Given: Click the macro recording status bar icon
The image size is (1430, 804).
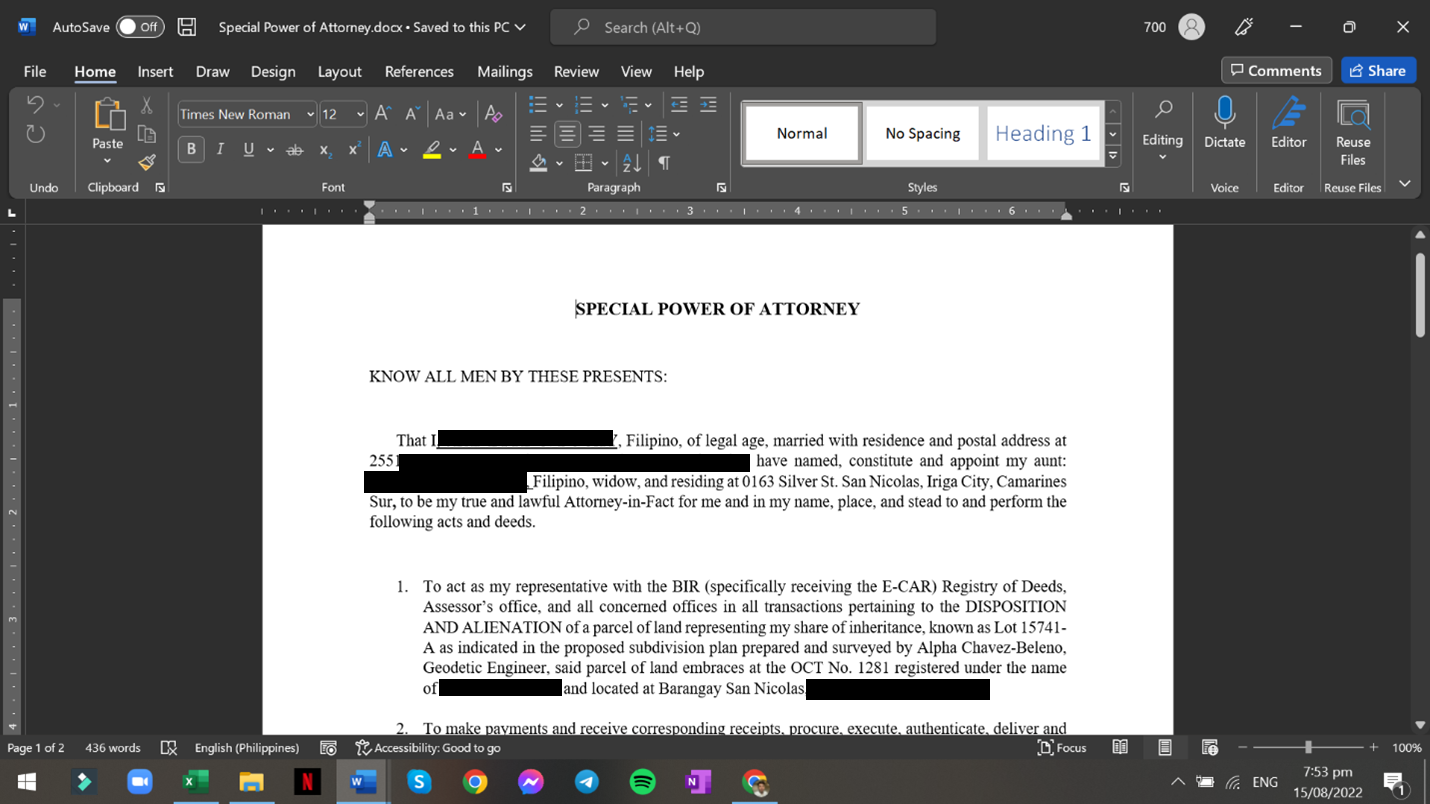Looking at the screenshot, I should pos(328,748).
